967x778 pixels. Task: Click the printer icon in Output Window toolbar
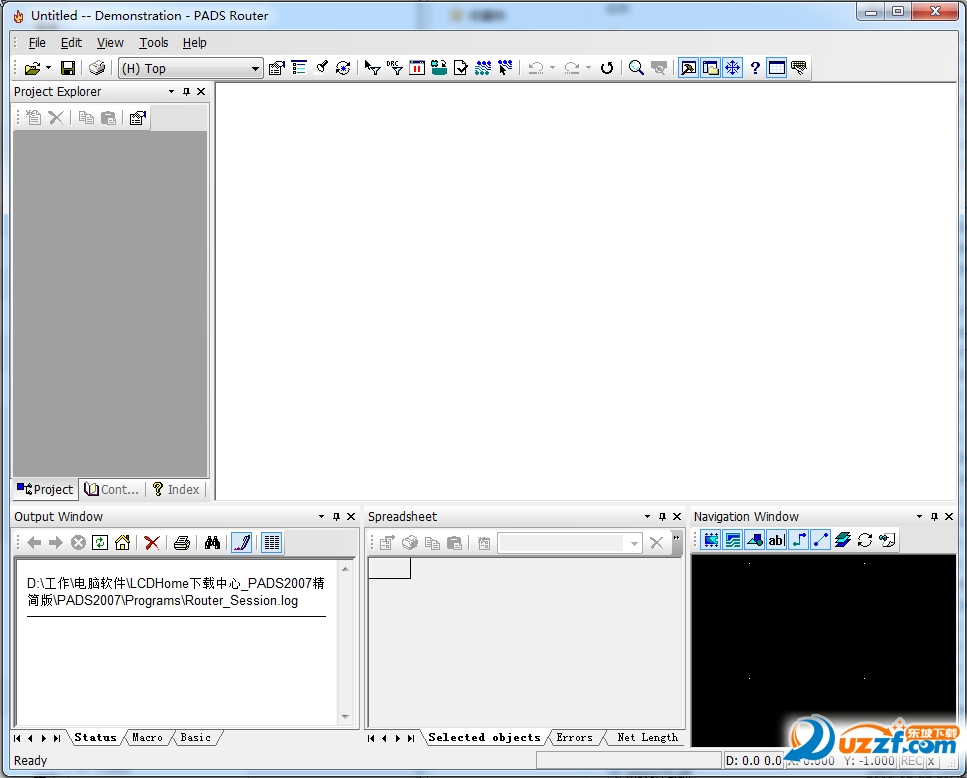[x=181, y=542]
